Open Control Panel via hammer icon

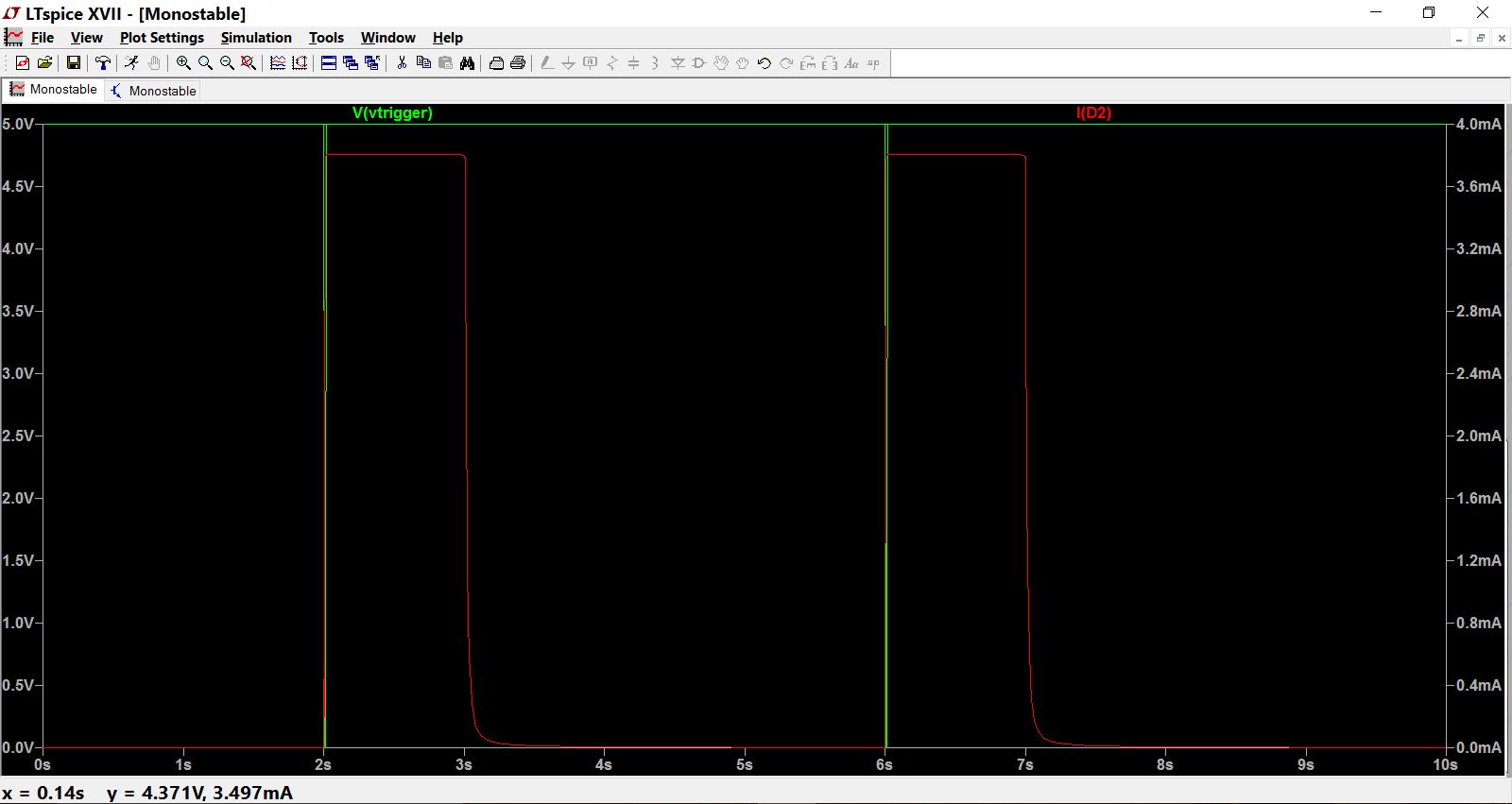[x=102, y=63]
